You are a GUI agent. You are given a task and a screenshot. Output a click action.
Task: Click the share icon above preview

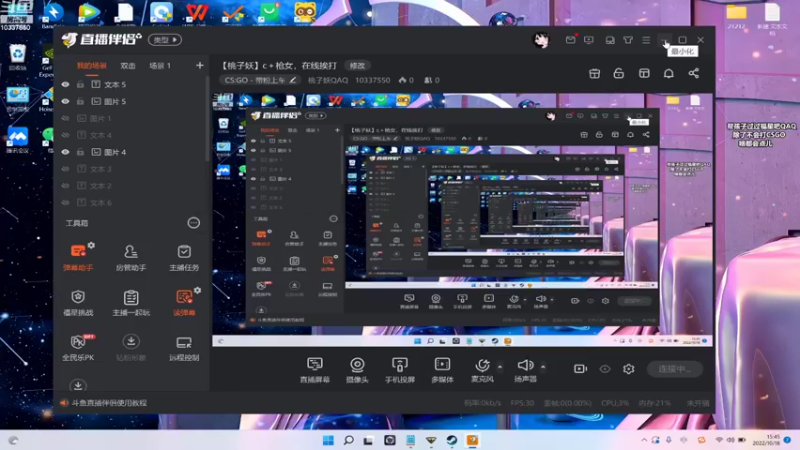click(x=693, y=73)
